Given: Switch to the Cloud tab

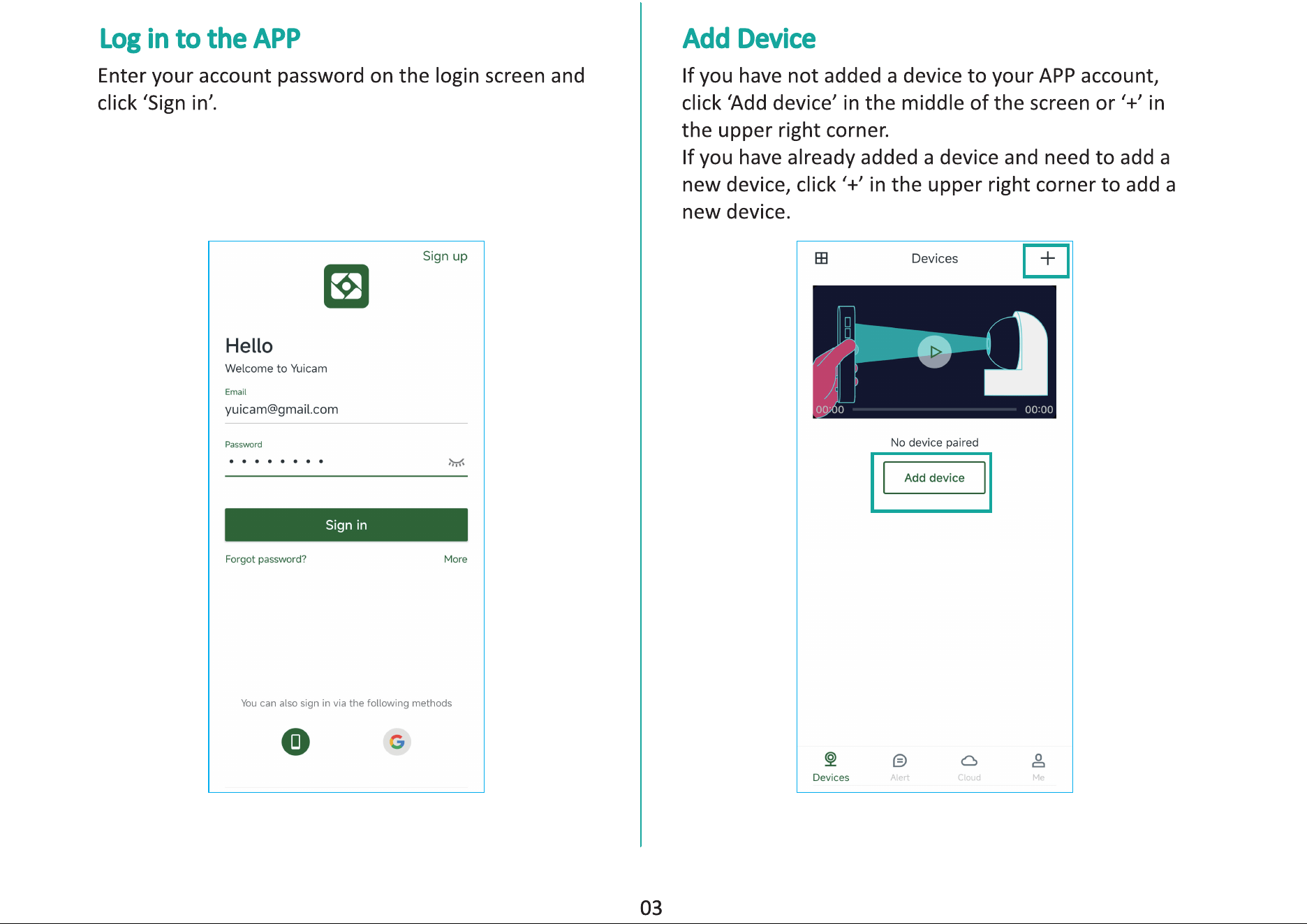Looking at the screenshot, I should (969, 767).
